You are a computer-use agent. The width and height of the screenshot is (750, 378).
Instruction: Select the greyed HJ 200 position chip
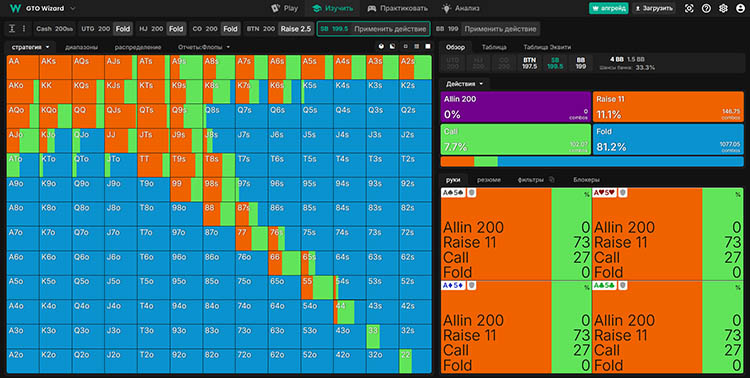(x=478, y=63)
